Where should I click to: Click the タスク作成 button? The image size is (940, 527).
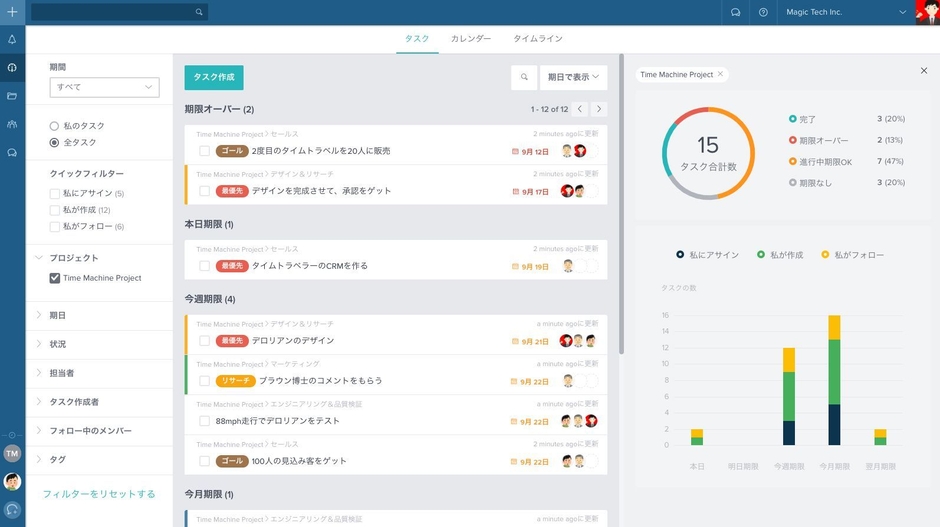click(x=214, y=77)
